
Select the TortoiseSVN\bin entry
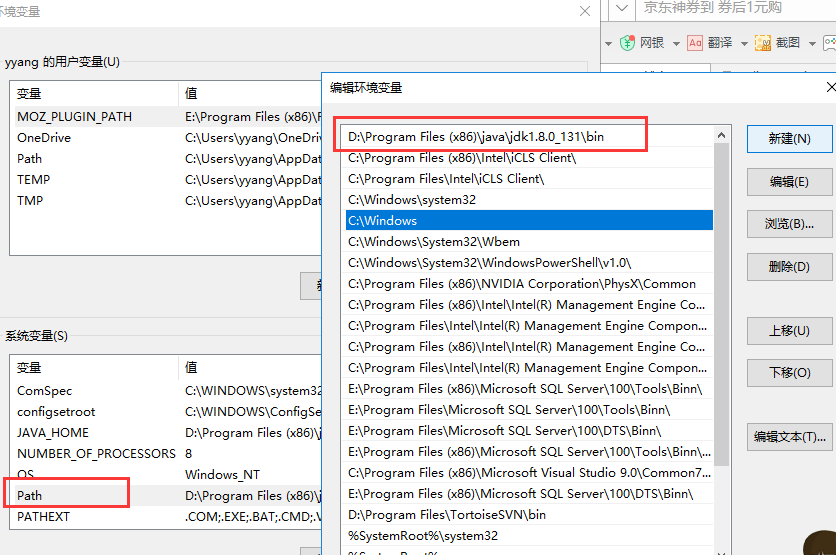529,514
